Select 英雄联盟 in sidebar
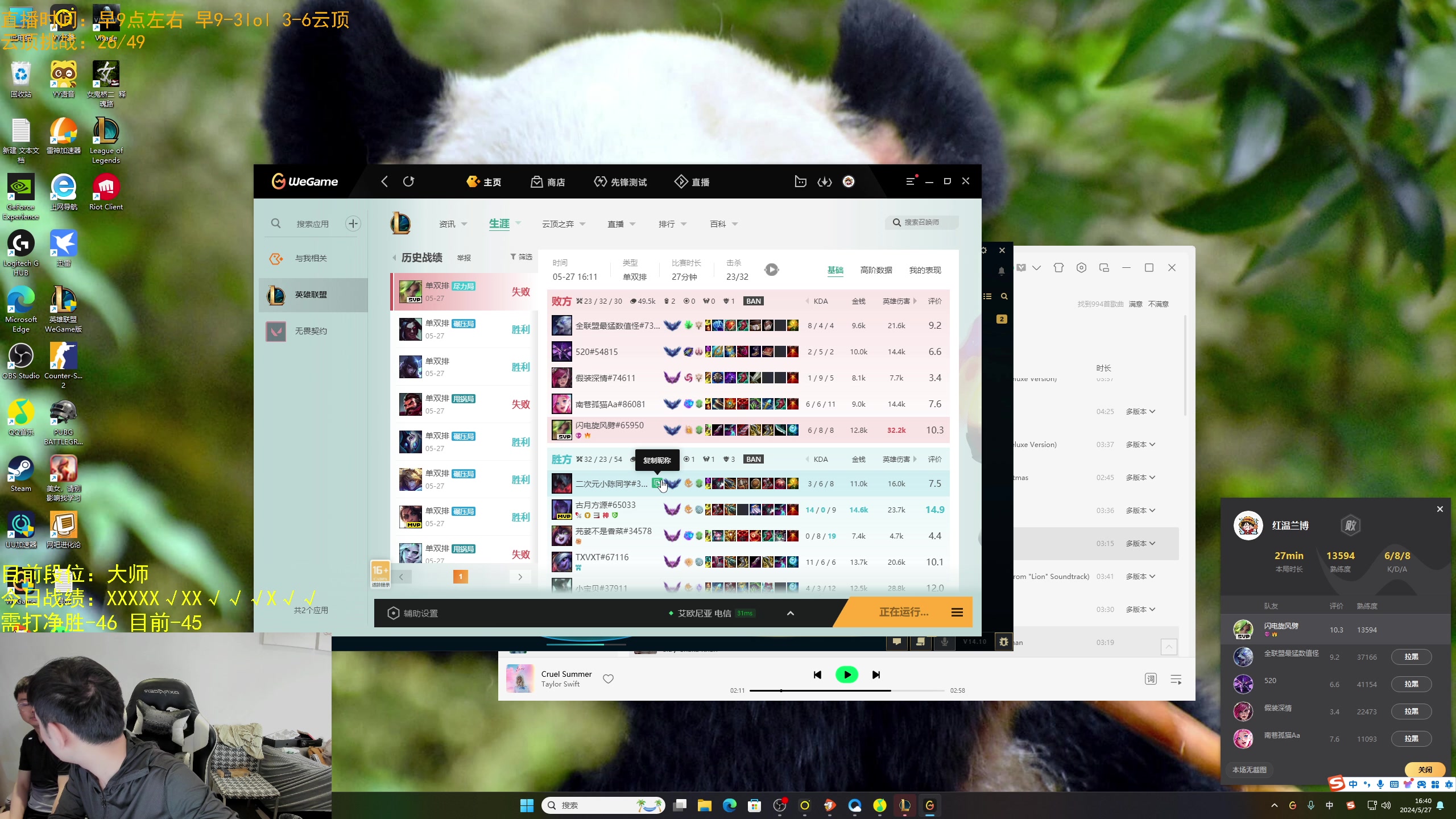This screenshot has width=1456, height=819. click(x=313, y=295)
